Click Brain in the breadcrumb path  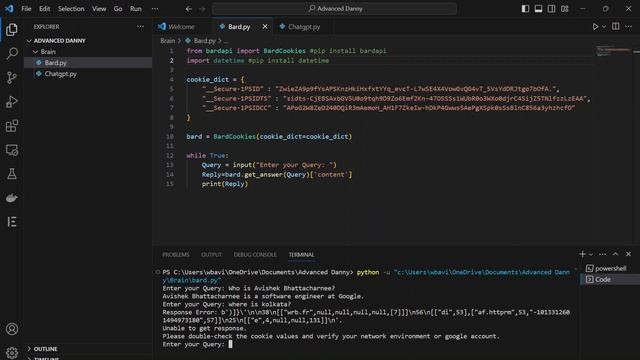click(167, 41)
